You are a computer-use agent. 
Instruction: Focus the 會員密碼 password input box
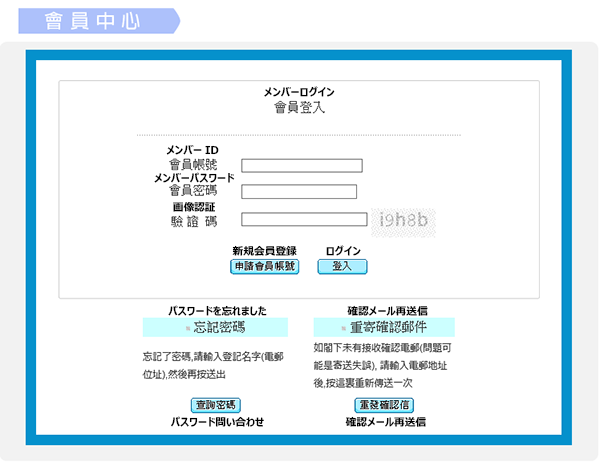(299, 192)
